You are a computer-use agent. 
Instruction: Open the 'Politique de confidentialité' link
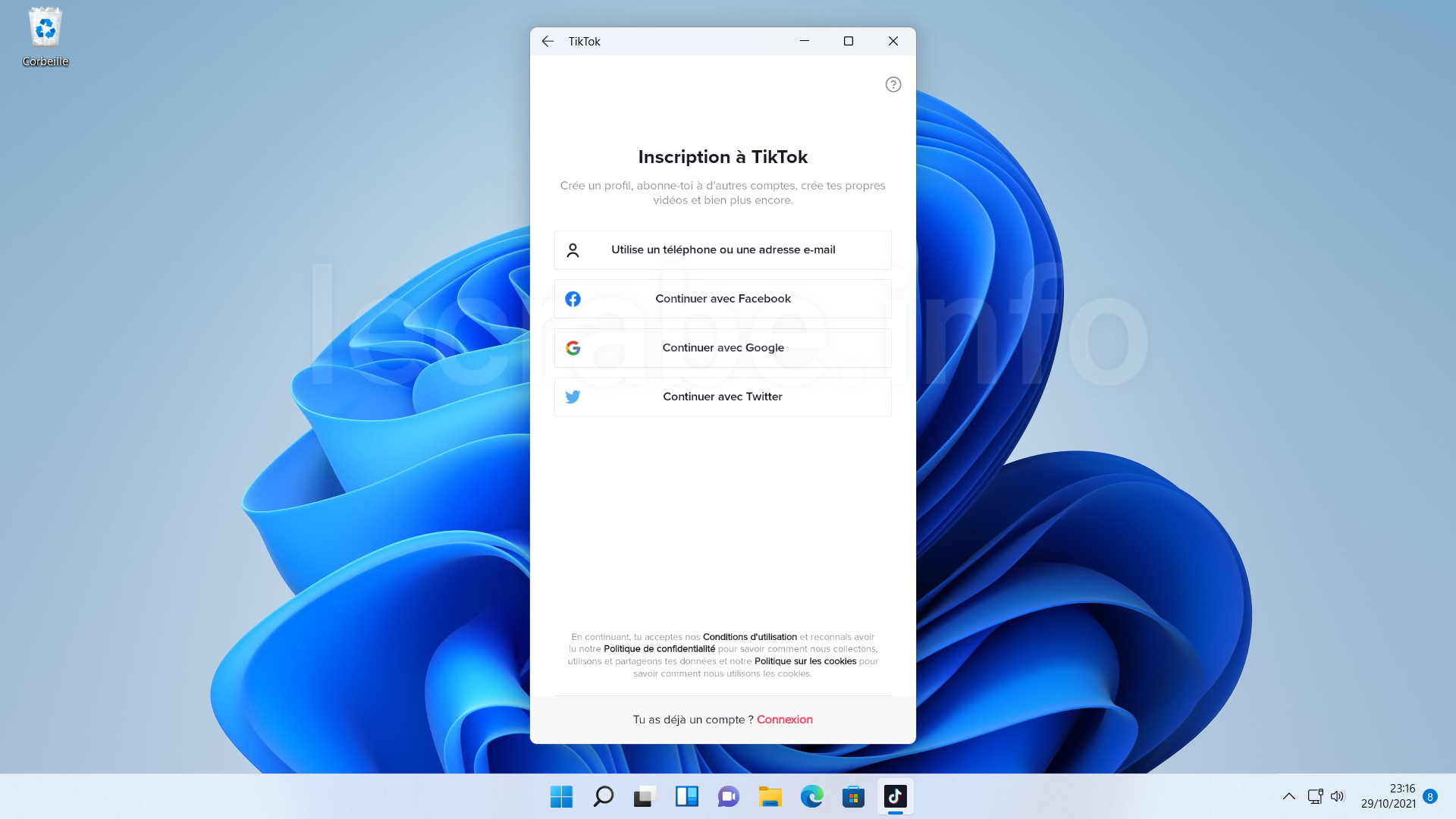[x=659, y=649]
